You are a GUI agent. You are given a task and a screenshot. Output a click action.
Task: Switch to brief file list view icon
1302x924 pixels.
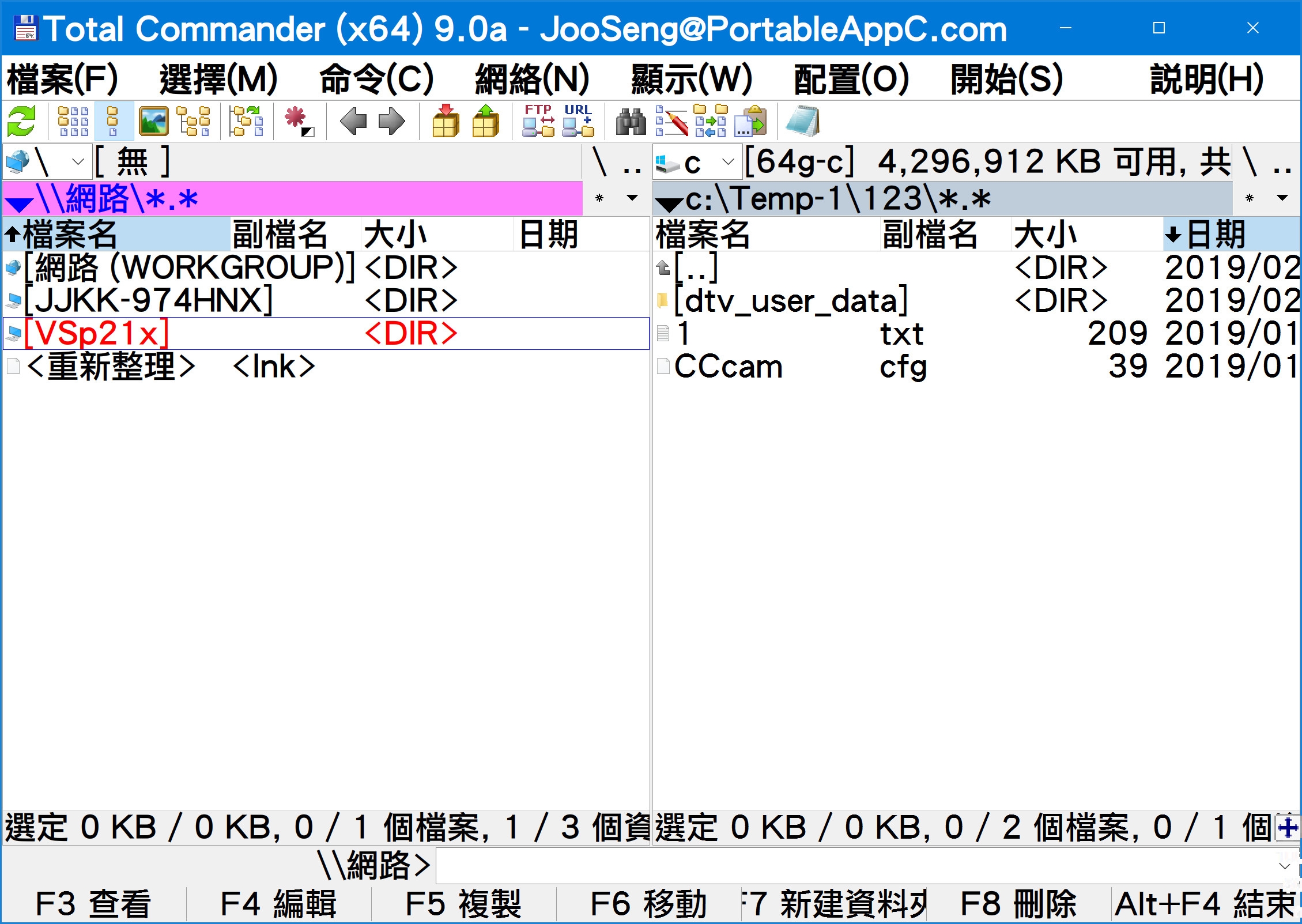[x=73, y=122]
